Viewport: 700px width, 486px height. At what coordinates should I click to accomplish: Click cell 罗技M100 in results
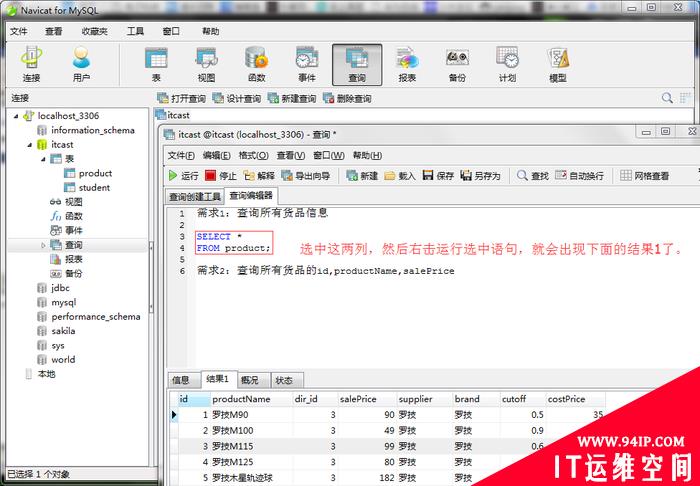pyautogui.click(x=251, y=430)
